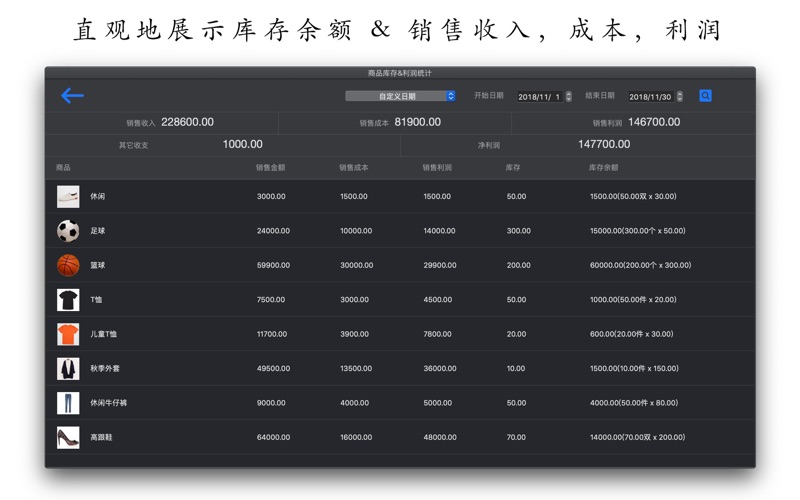The image size is (800, 500).
Task: Click the white sneaker product image
Action: (x=68, y=196)
